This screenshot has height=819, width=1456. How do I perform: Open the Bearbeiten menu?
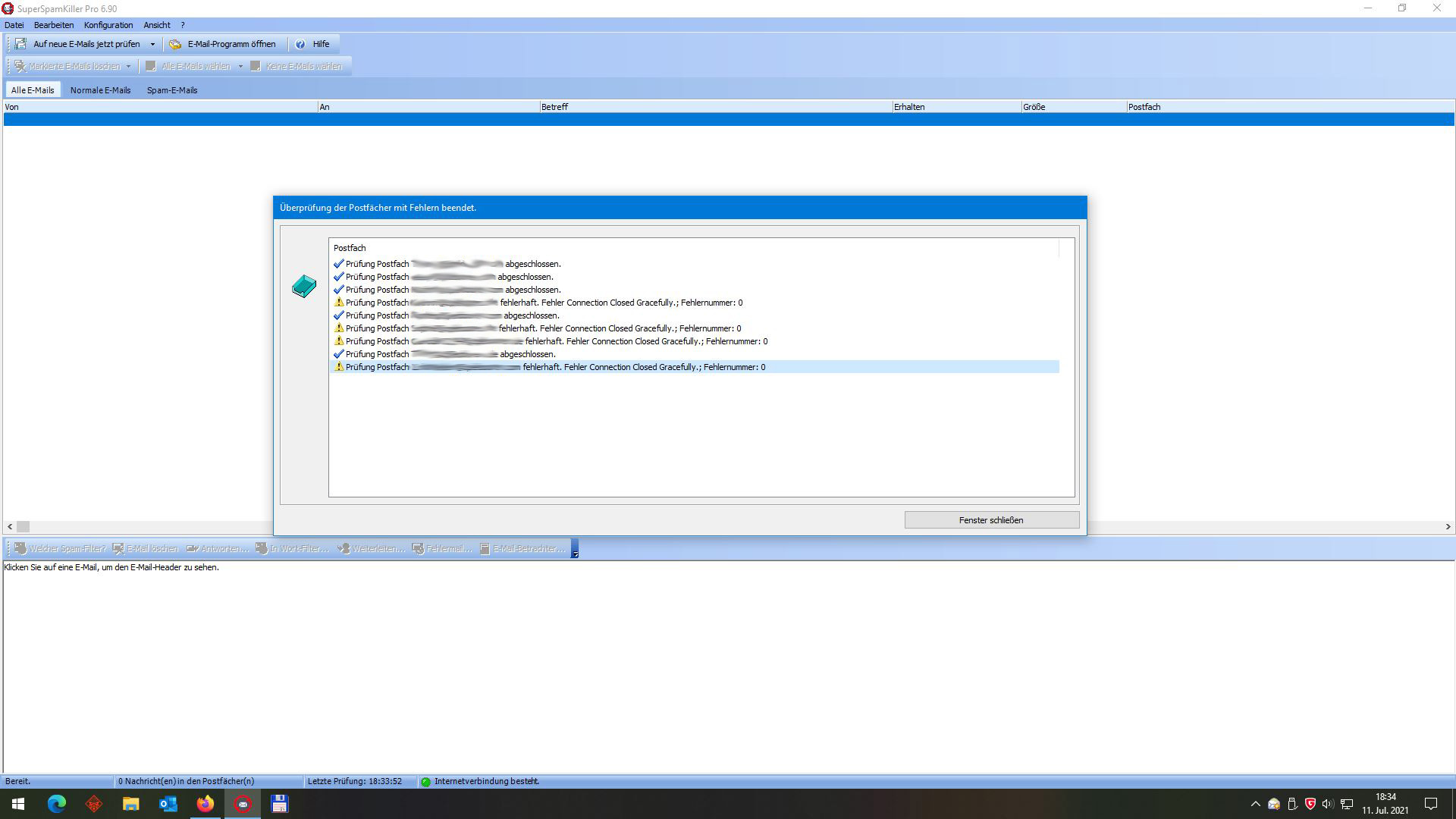pyautogui.click(x=54, y=25)
